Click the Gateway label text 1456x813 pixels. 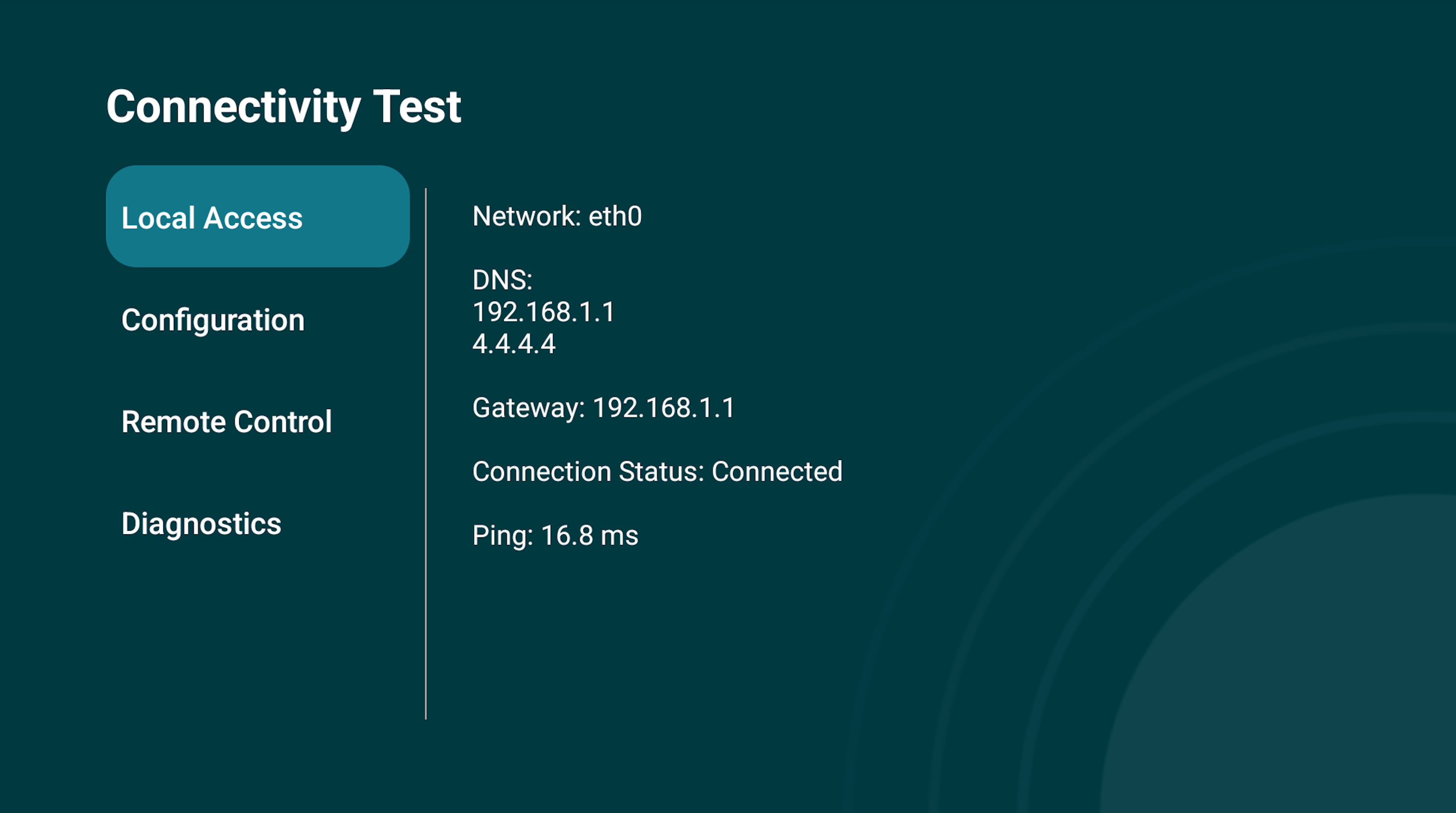(x=528, y=408)
